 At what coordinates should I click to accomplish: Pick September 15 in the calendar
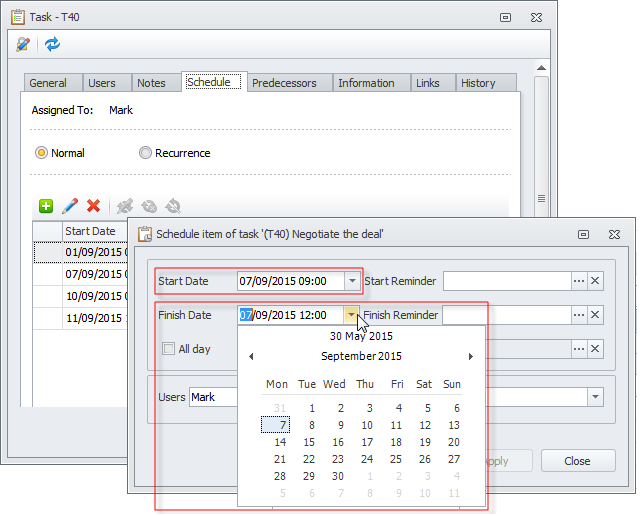[312, 442]
